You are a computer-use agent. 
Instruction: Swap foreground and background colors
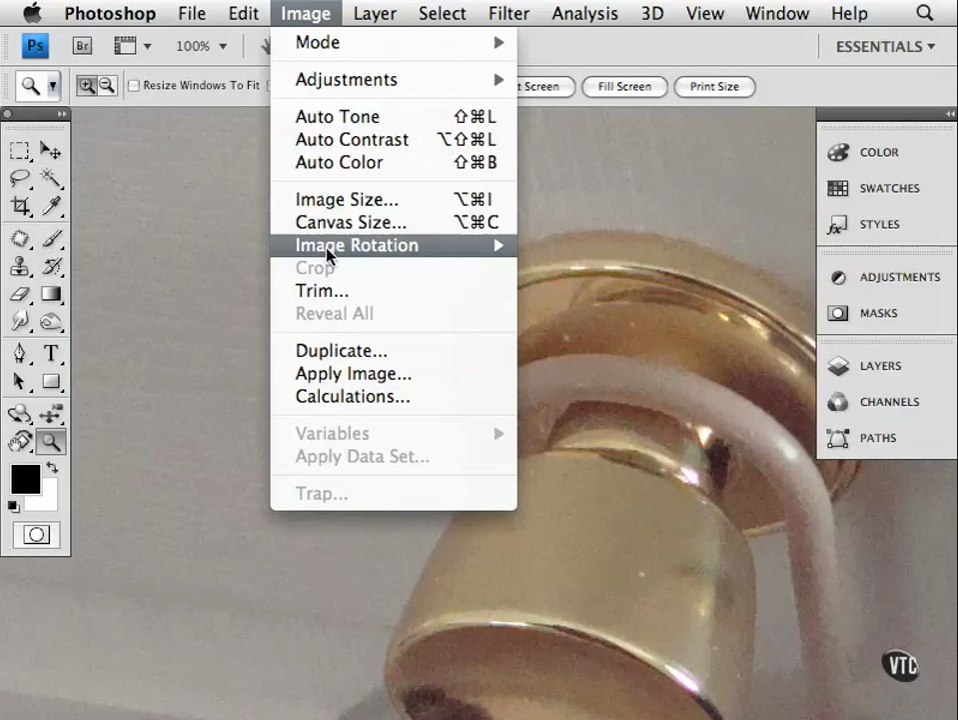point(53,468)
